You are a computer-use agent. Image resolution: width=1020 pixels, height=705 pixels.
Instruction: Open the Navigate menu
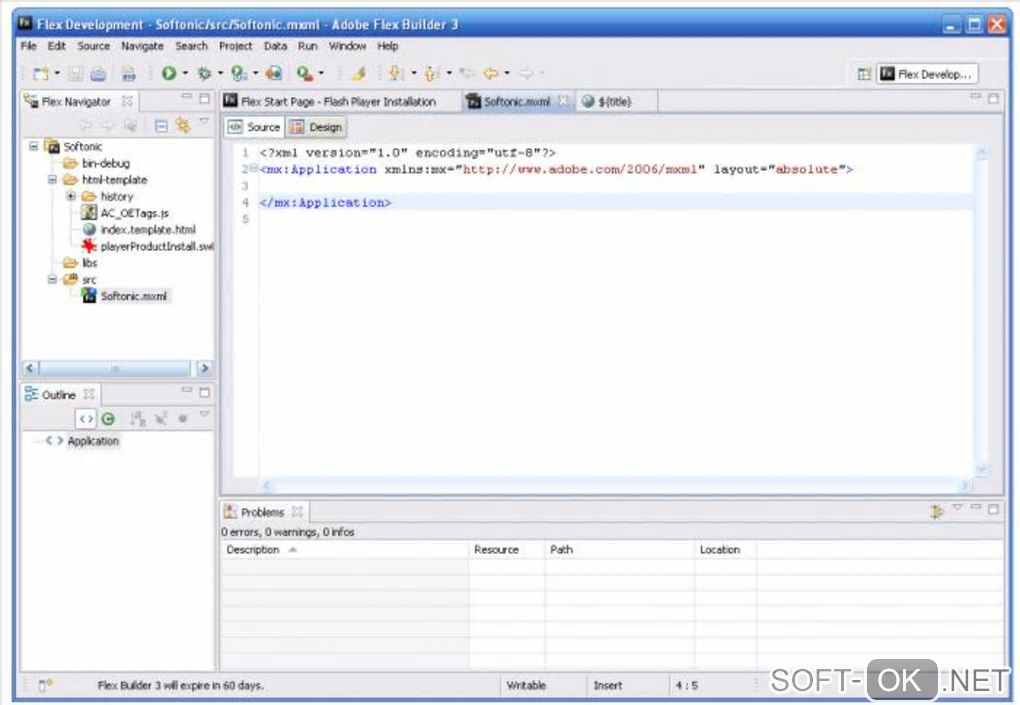click(142, 46)
